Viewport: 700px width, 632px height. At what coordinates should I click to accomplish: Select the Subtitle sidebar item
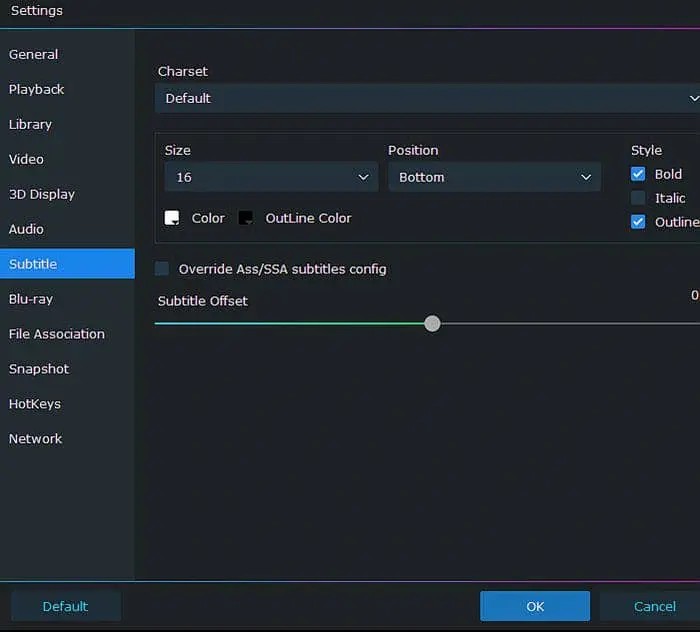(x=67, y=264)
